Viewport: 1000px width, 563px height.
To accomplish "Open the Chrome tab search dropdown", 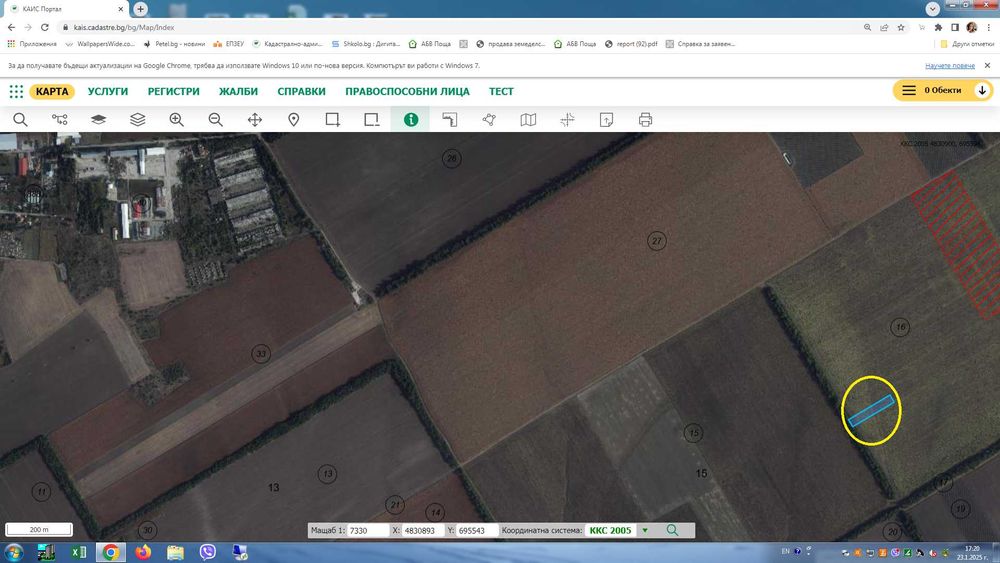I will (932, 9).
